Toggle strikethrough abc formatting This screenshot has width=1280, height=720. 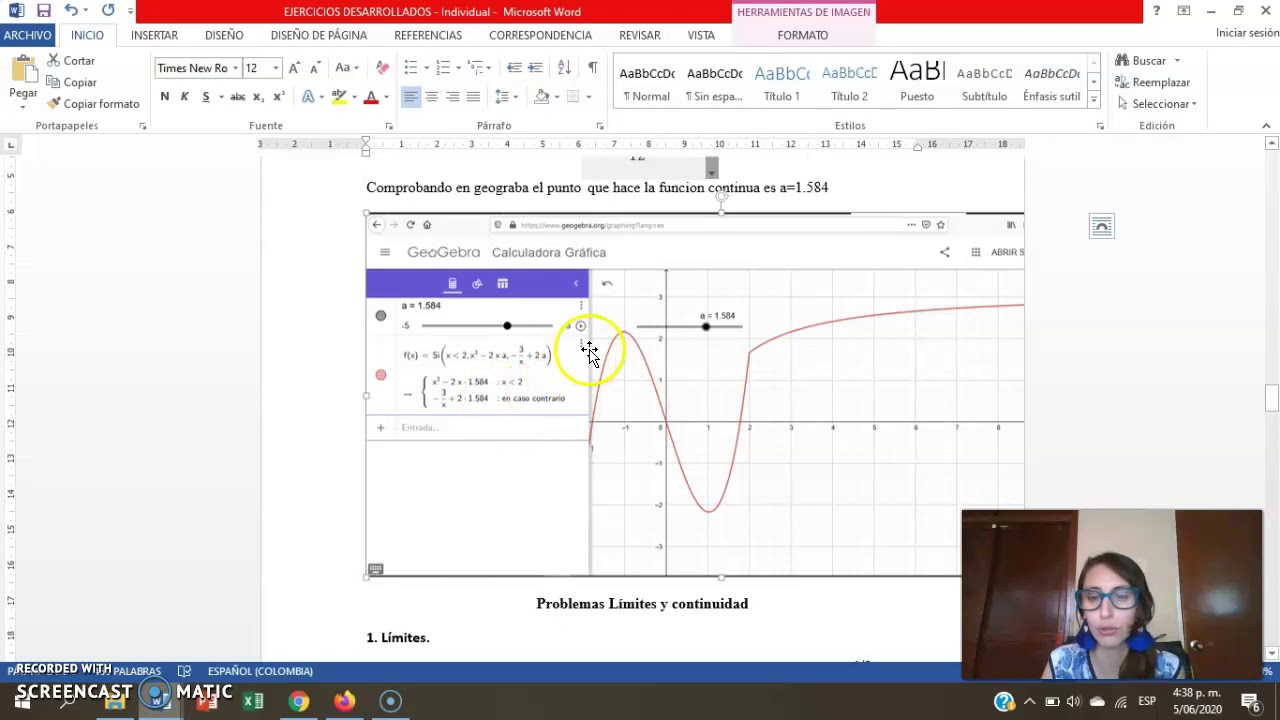[238, 97]
